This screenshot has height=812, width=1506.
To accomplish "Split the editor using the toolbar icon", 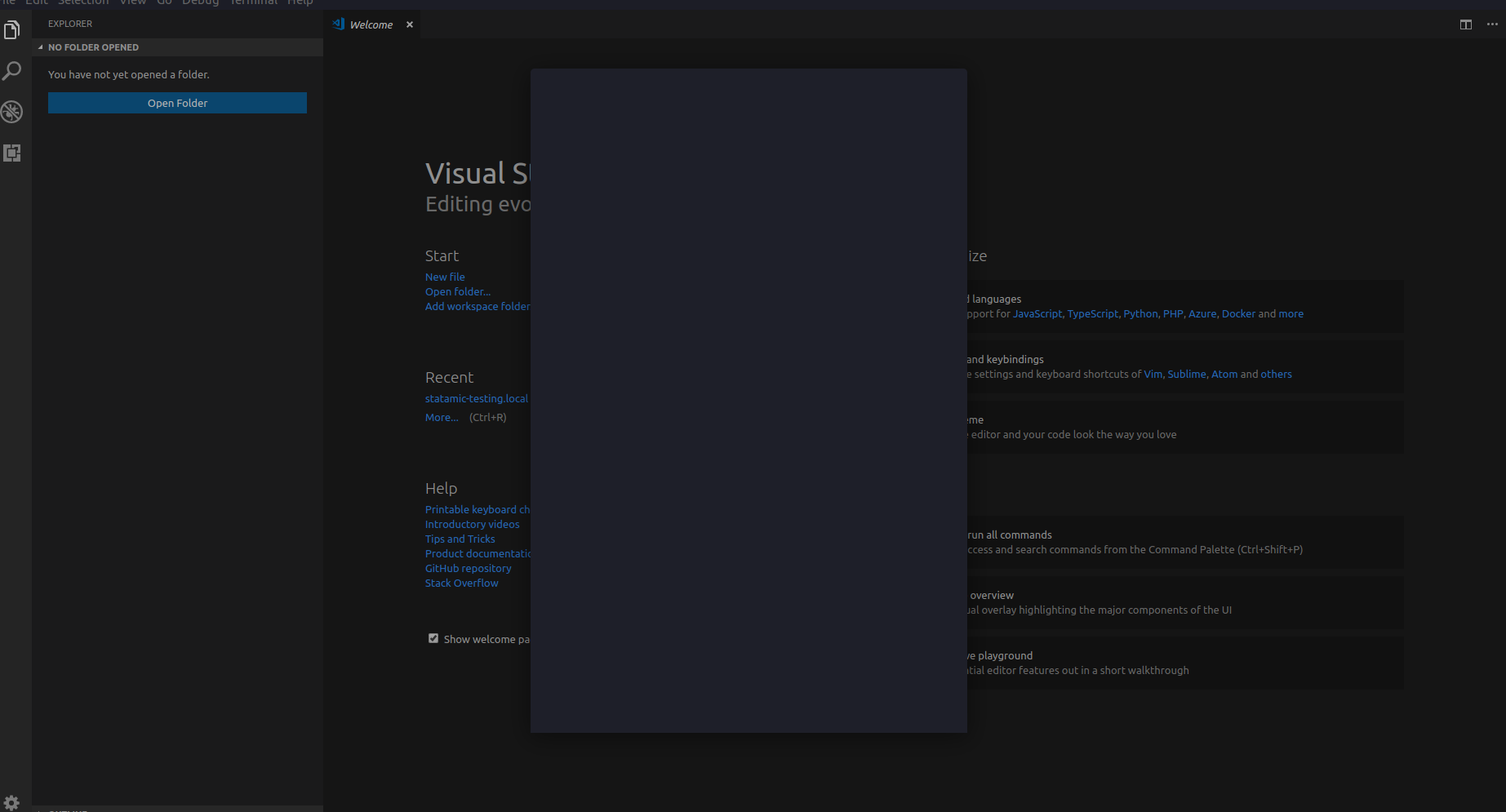I will [1465, 24].
